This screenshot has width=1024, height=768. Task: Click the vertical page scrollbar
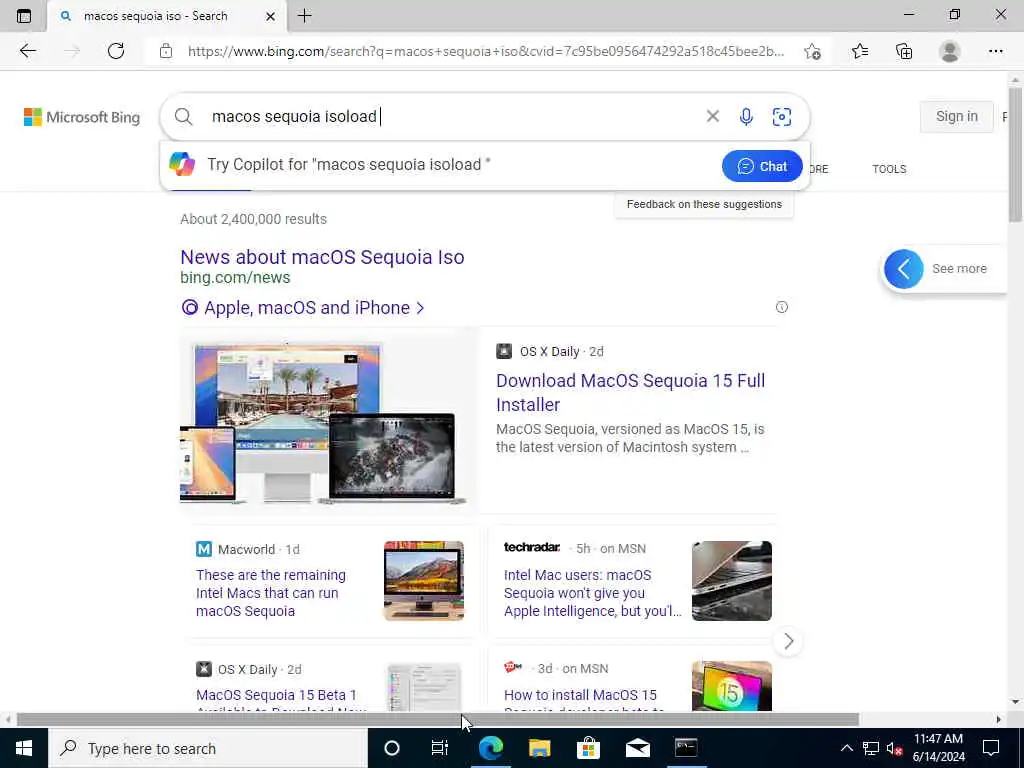[1015, 153]
